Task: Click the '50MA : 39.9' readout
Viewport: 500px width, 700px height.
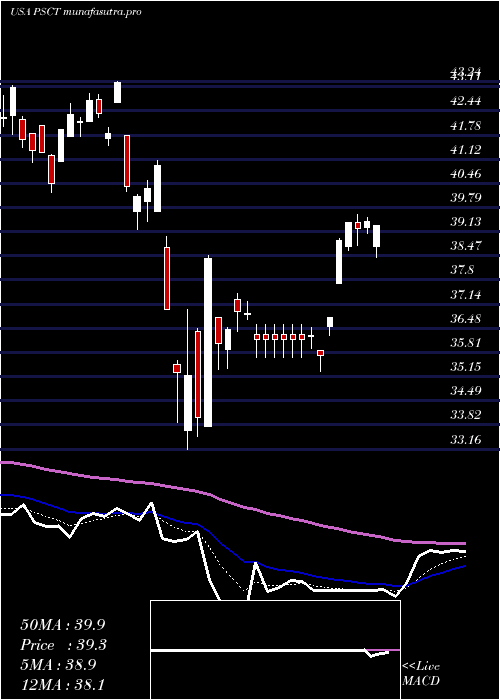Action: tap(63, 625)
